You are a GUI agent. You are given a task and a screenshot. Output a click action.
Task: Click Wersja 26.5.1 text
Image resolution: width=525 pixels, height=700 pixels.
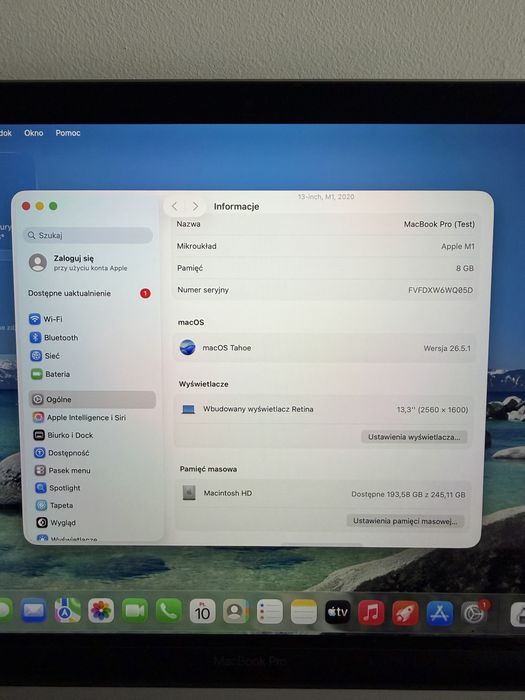447,348
